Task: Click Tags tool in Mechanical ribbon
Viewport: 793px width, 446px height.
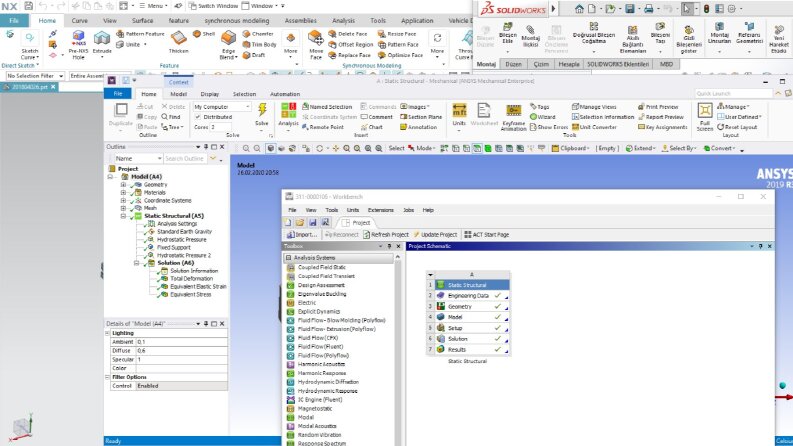Action: pos(539,107)
